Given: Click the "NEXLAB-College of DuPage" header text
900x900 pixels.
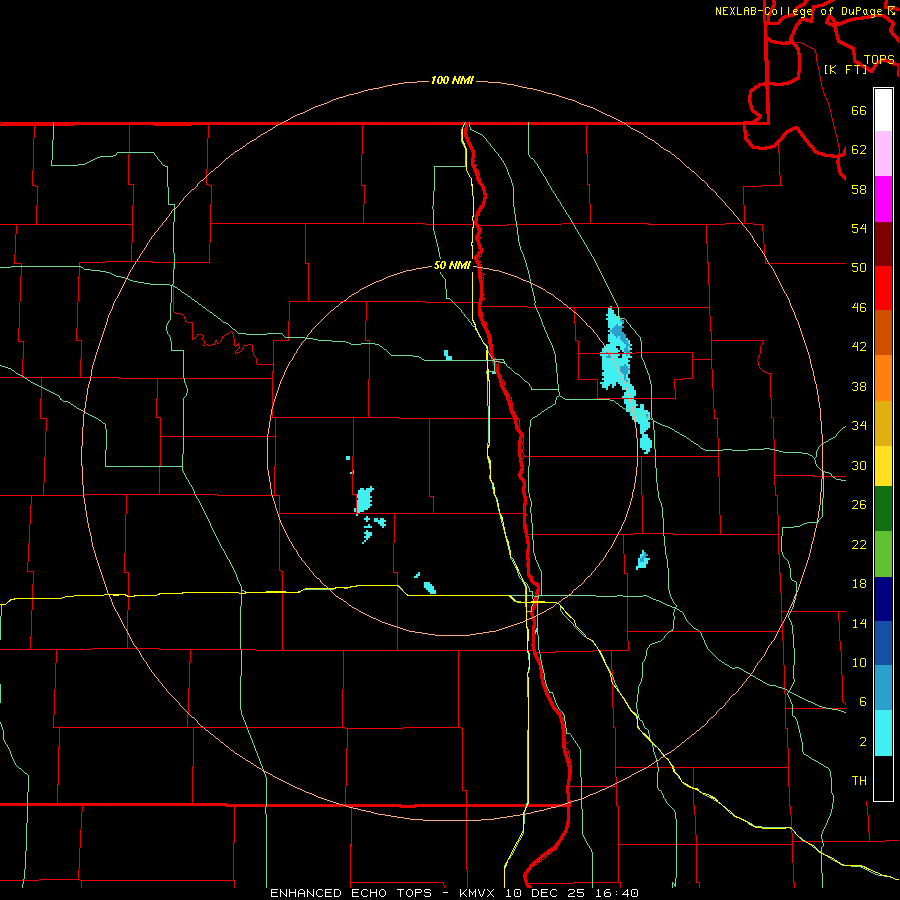Looking at the screenshot, I should (x=798, y=11).
